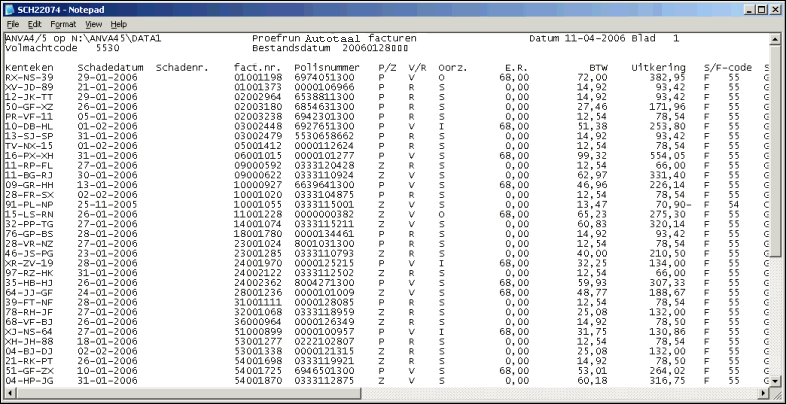The image size is (787, 404).
Task: Open the View menu
Action: tap(93, 23)
